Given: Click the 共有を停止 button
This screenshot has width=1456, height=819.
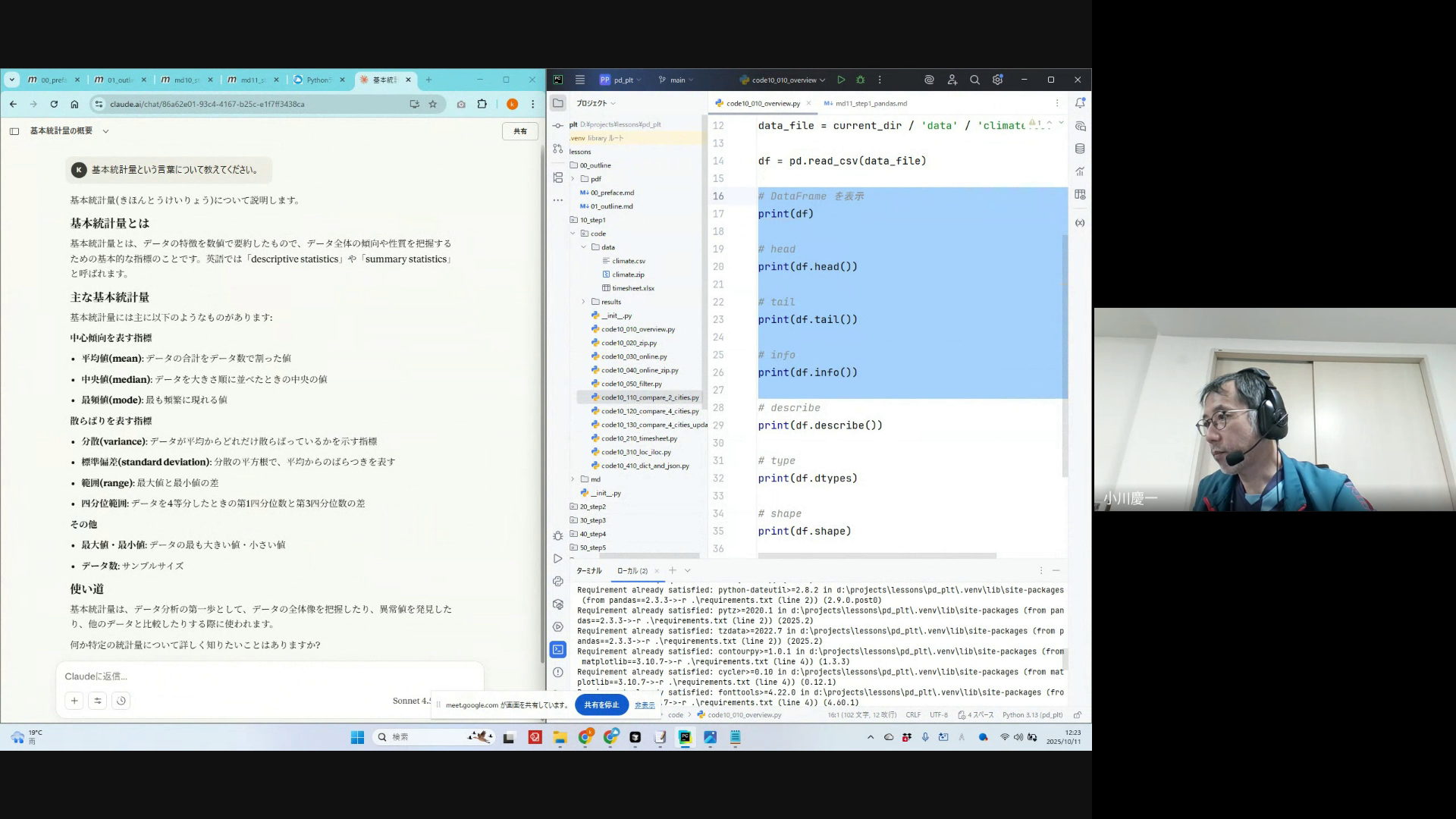Looking at the screenshot, I should coord(601,704).
